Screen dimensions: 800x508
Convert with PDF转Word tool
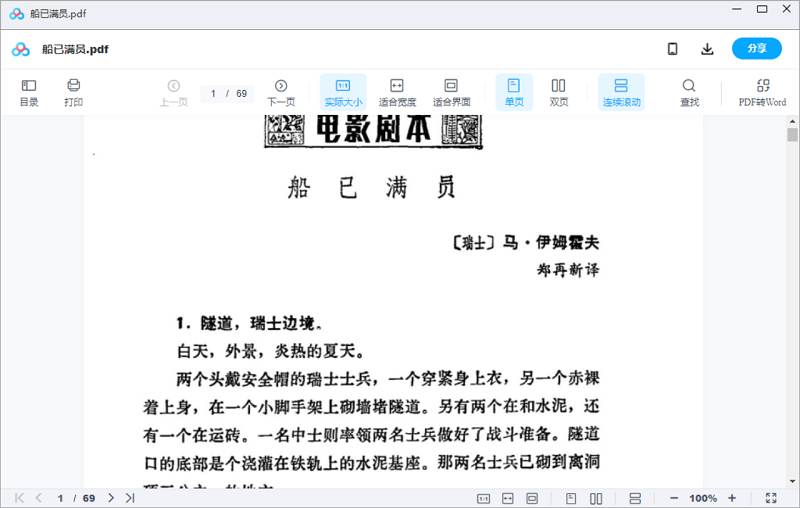(762, 93)
